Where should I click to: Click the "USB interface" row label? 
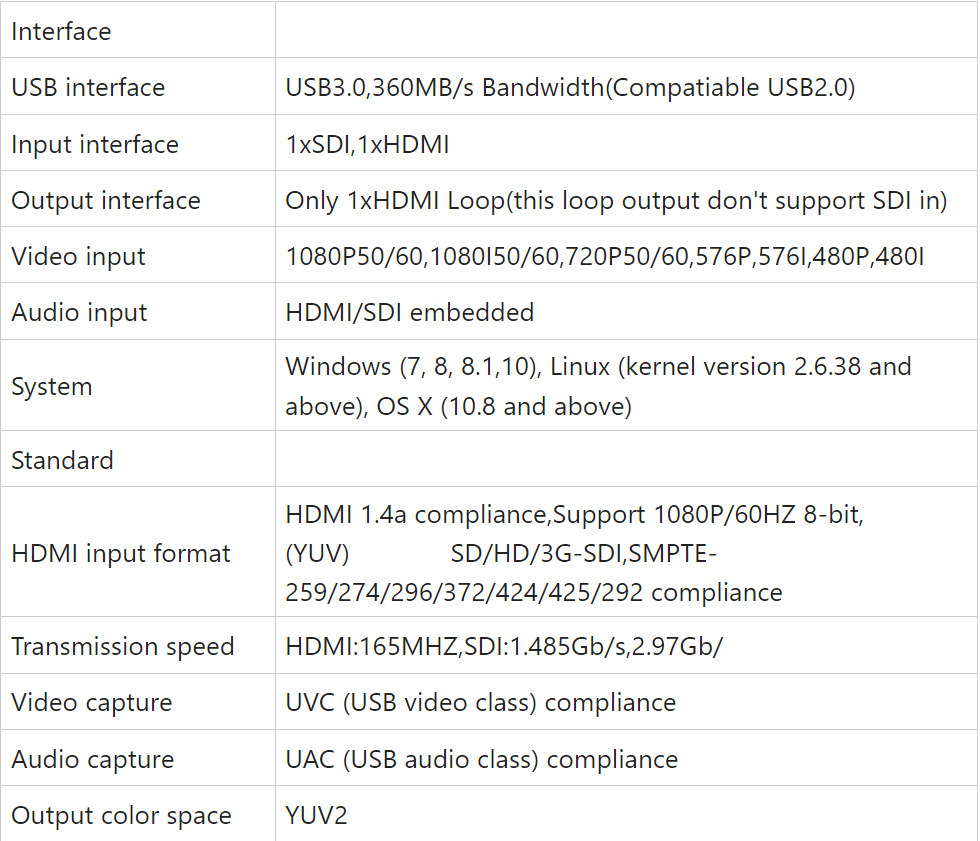pyautogui.click(x=88, y=87)
